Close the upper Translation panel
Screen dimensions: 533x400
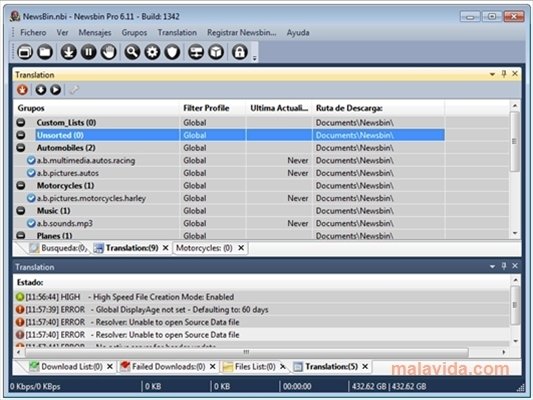click(515, 74)
